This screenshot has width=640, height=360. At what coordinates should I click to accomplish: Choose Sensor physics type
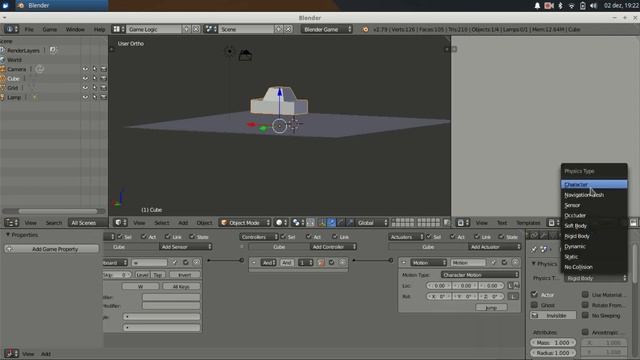click(x=594, y=205)
